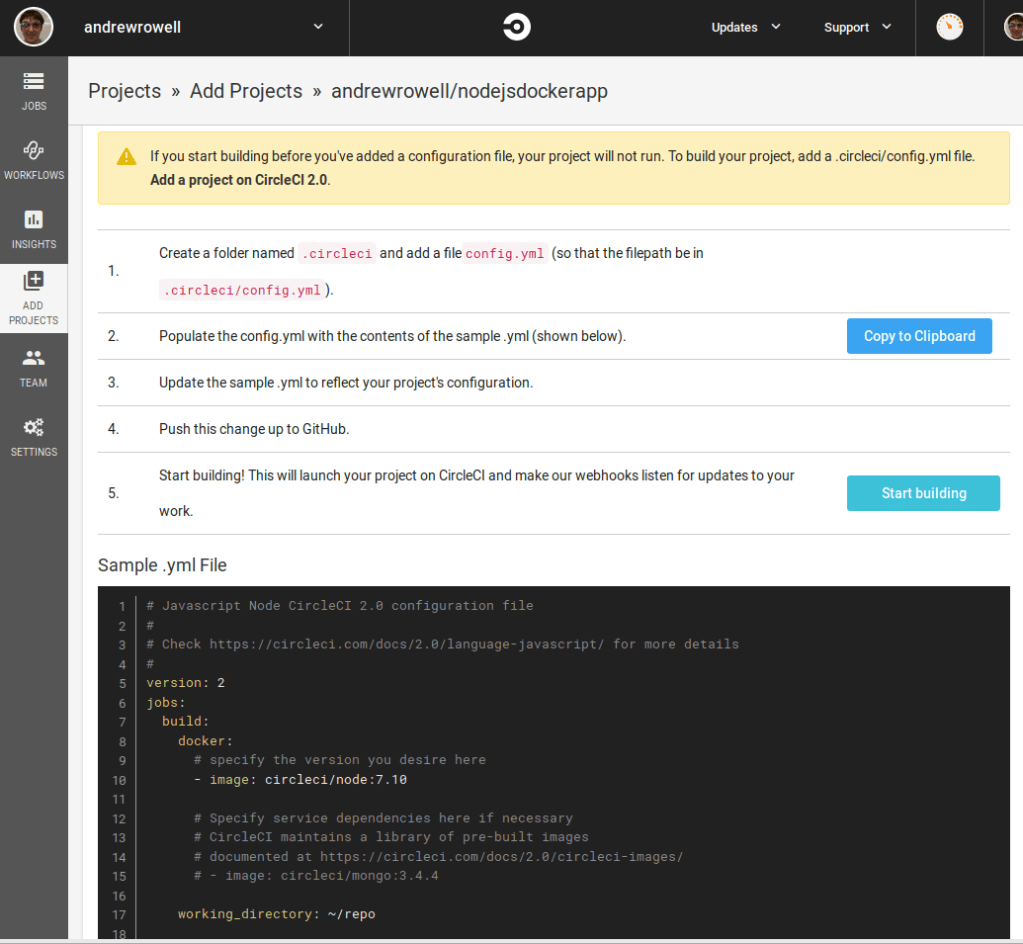Click the profile avatar at top right
The image size is (1023, 944).
pos(1012,28)
